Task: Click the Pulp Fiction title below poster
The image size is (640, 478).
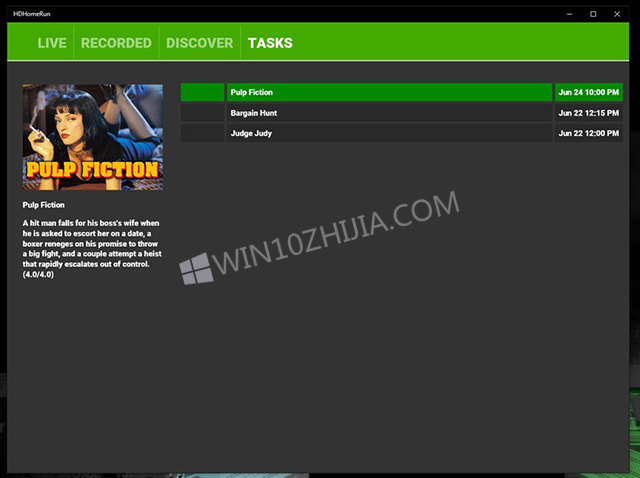Action: coord(44,205)
